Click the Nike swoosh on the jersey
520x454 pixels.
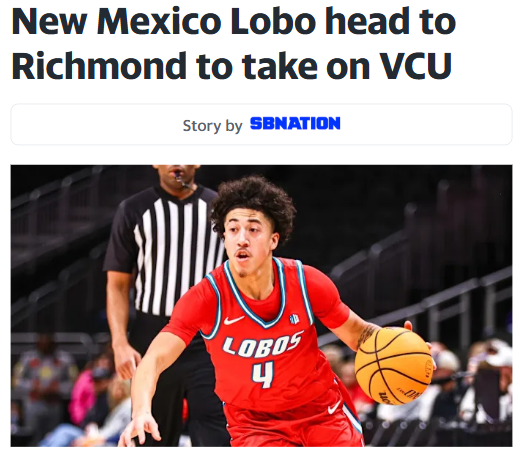234,320
